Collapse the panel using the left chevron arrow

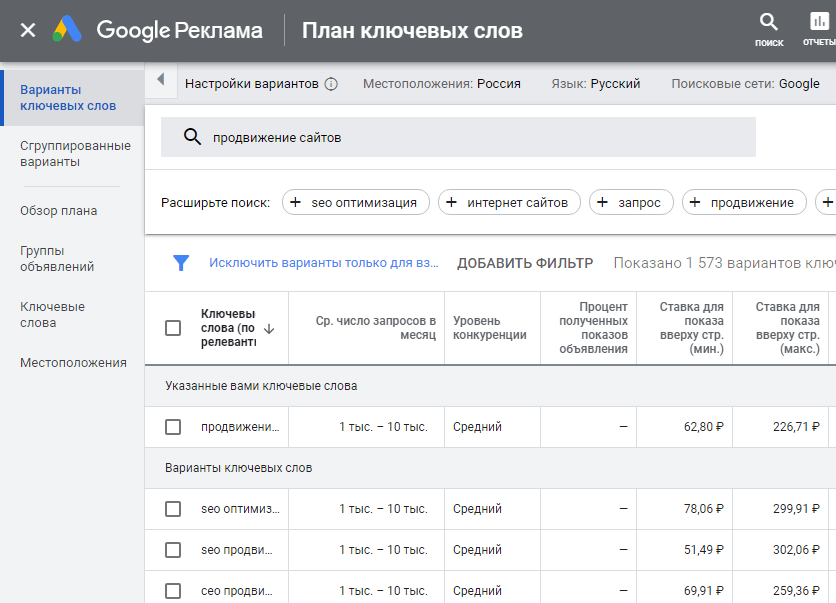click(x=162, y=79)
